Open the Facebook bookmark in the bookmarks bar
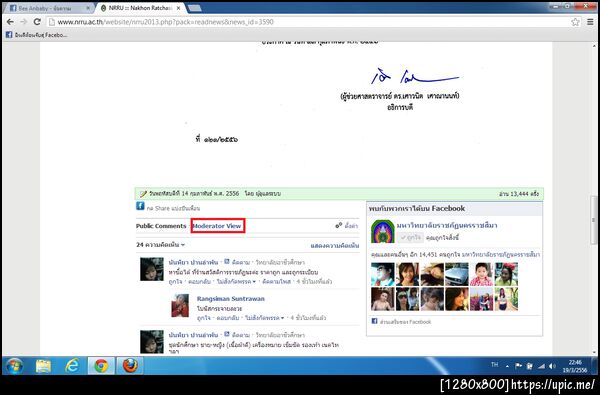Image resolution: width=600 pixels, height=395 pixels. coord(36,35)
